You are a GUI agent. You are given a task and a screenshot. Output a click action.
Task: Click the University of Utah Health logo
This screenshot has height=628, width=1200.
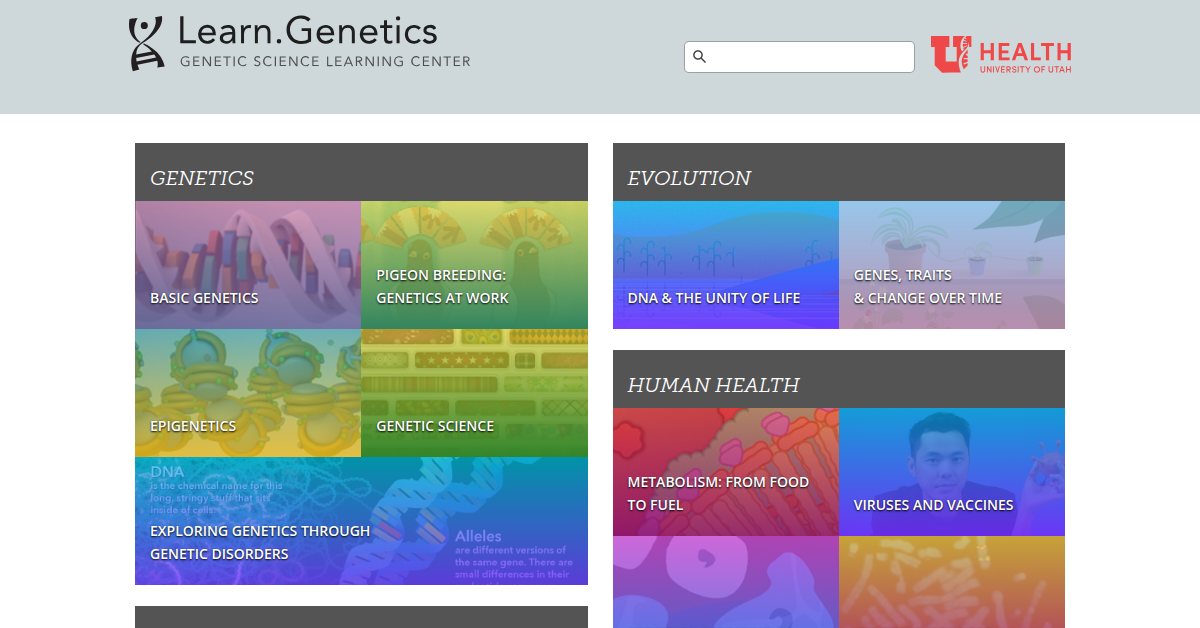point(1001,55)
